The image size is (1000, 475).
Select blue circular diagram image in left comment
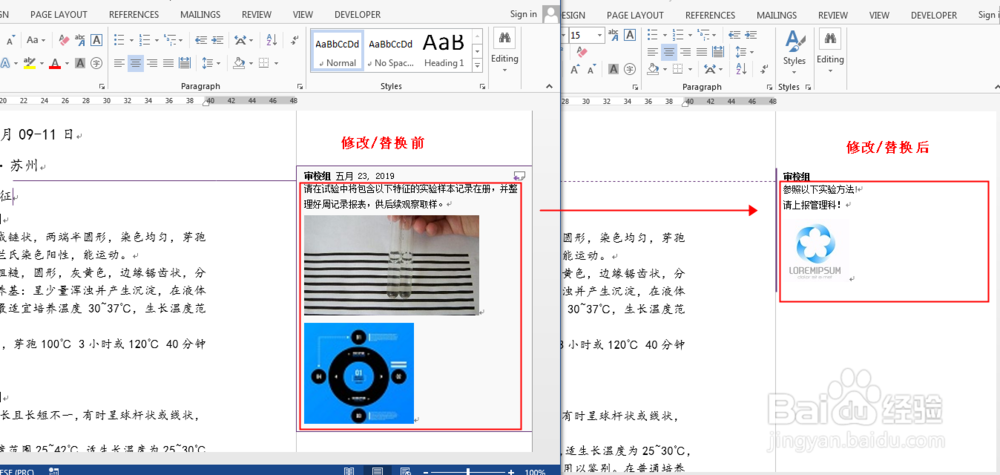pos(359,373)
